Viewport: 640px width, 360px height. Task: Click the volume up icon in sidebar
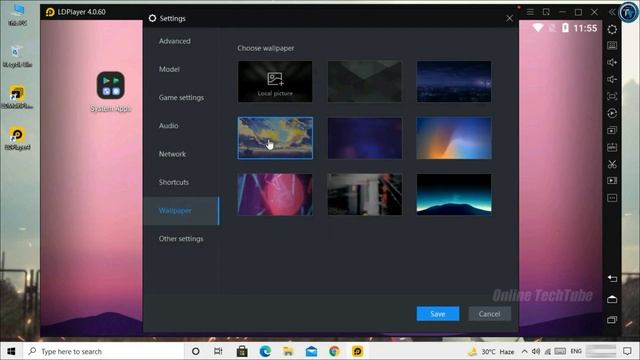(612, 62)
